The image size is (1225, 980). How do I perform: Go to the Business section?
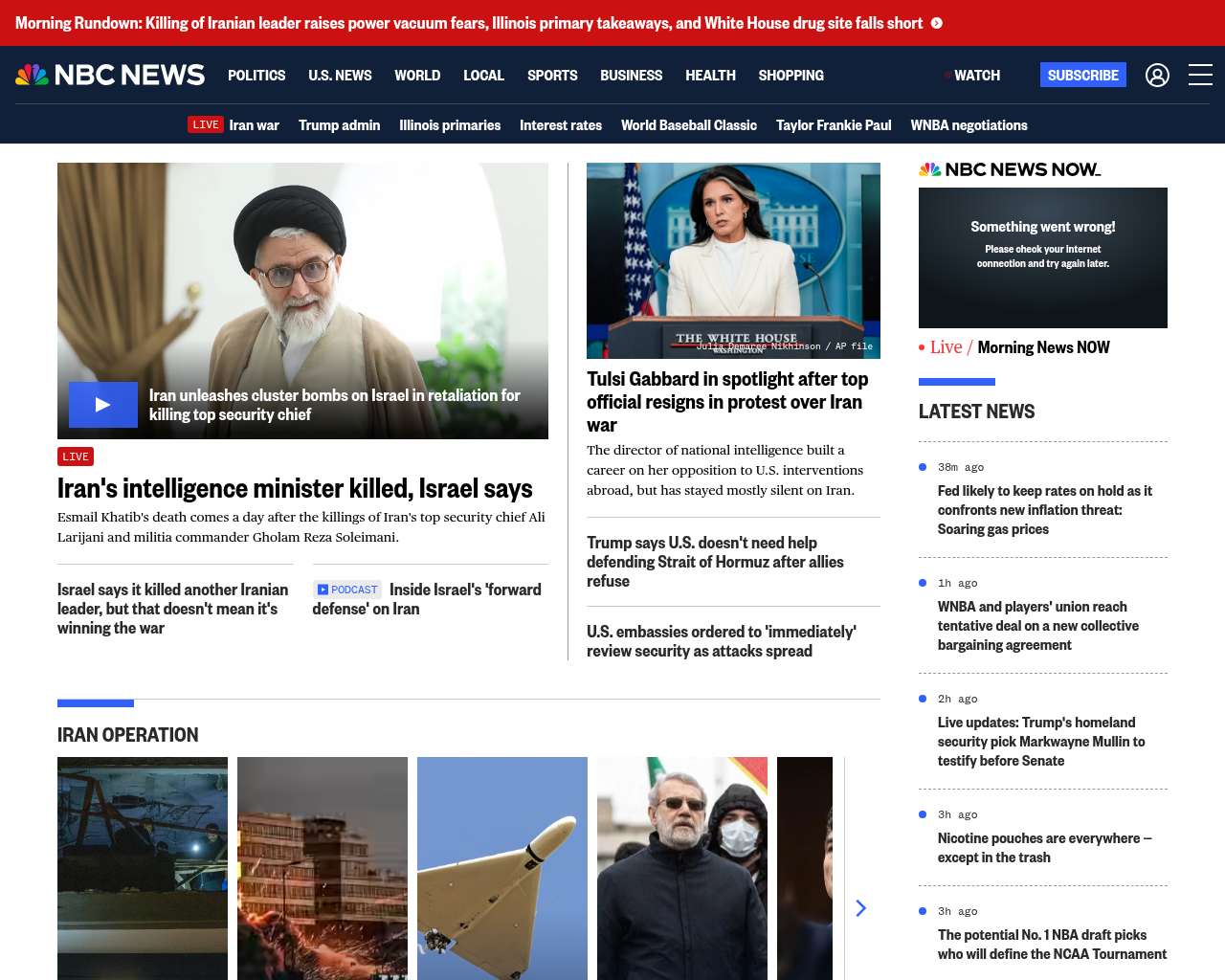[x=631, y=75]
